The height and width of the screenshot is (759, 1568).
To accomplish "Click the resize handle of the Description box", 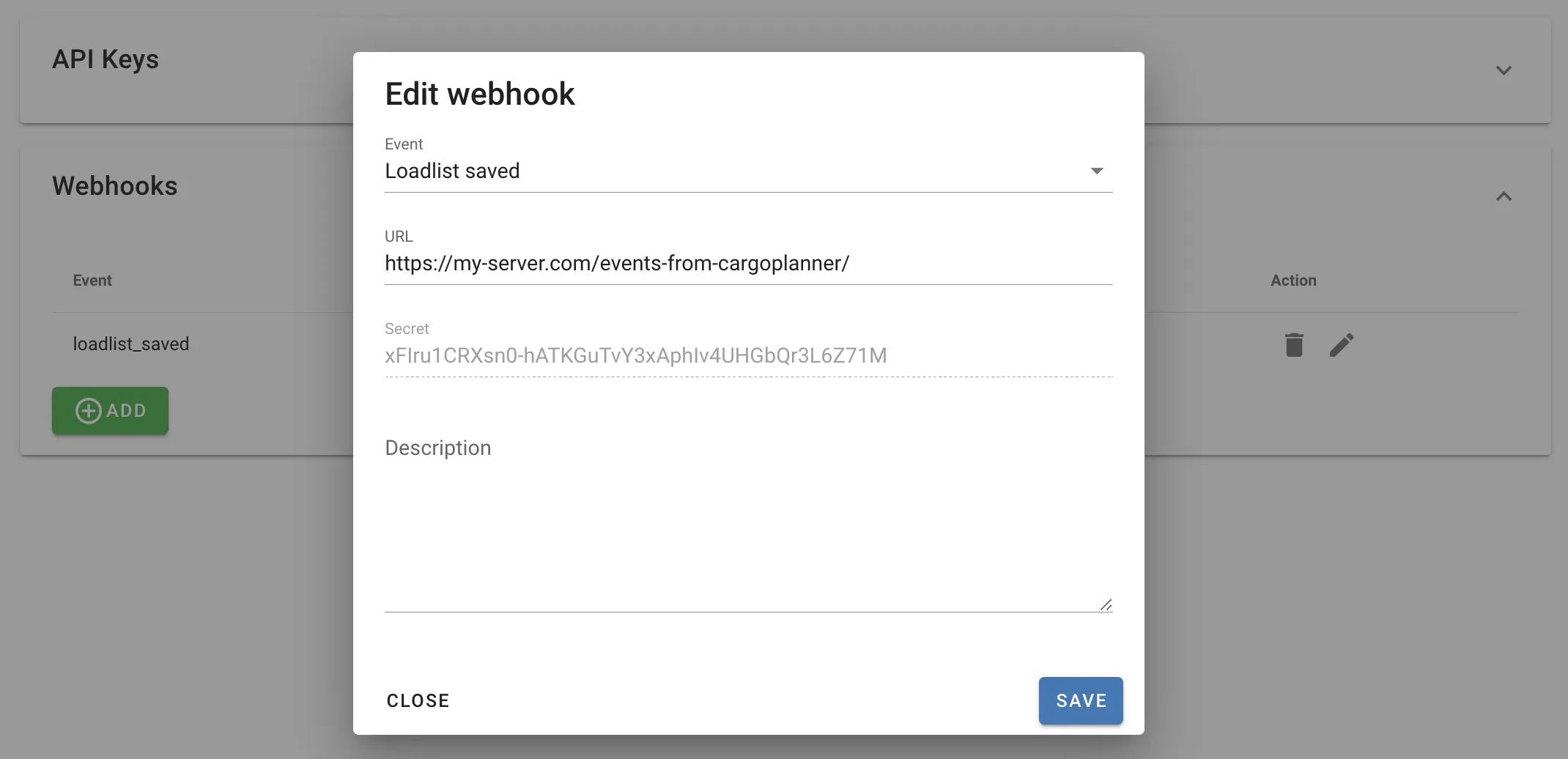I will 1106,604.
